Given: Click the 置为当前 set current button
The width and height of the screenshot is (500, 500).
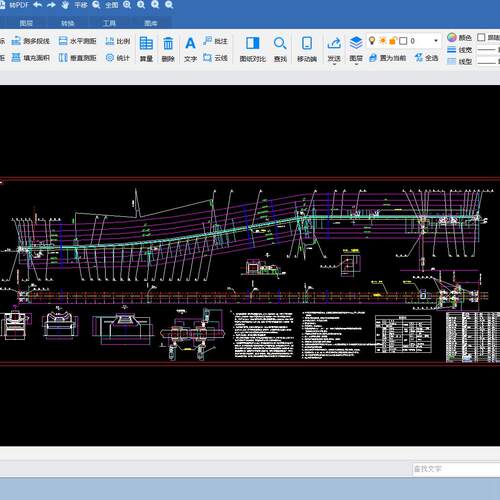Looking at the screenshot, I should click(388, 58).
